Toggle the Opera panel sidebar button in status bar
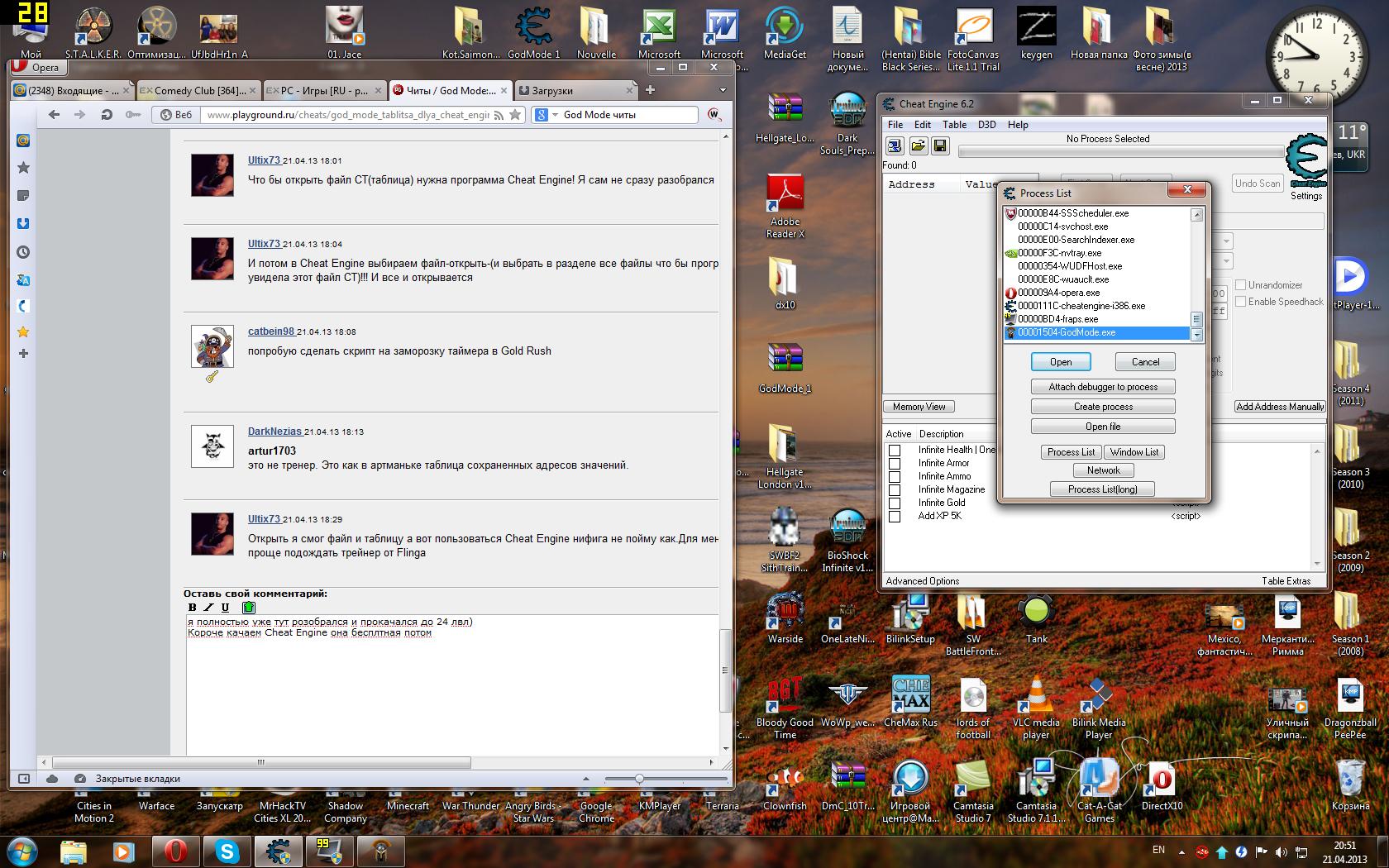The height and width of the screenshot is (868, 1389). [24, 779]
